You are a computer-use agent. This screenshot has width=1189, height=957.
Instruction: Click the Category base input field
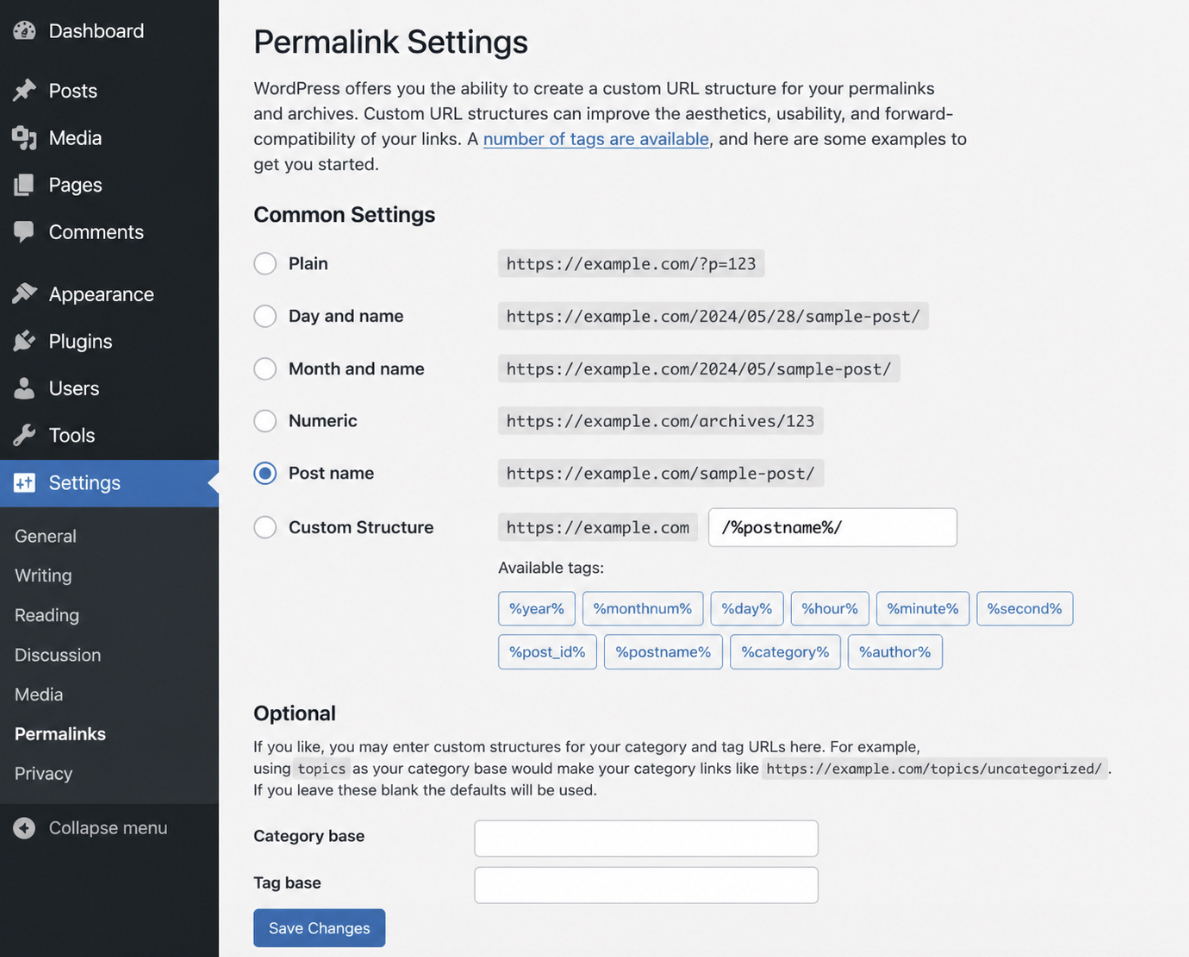(646, 838)
